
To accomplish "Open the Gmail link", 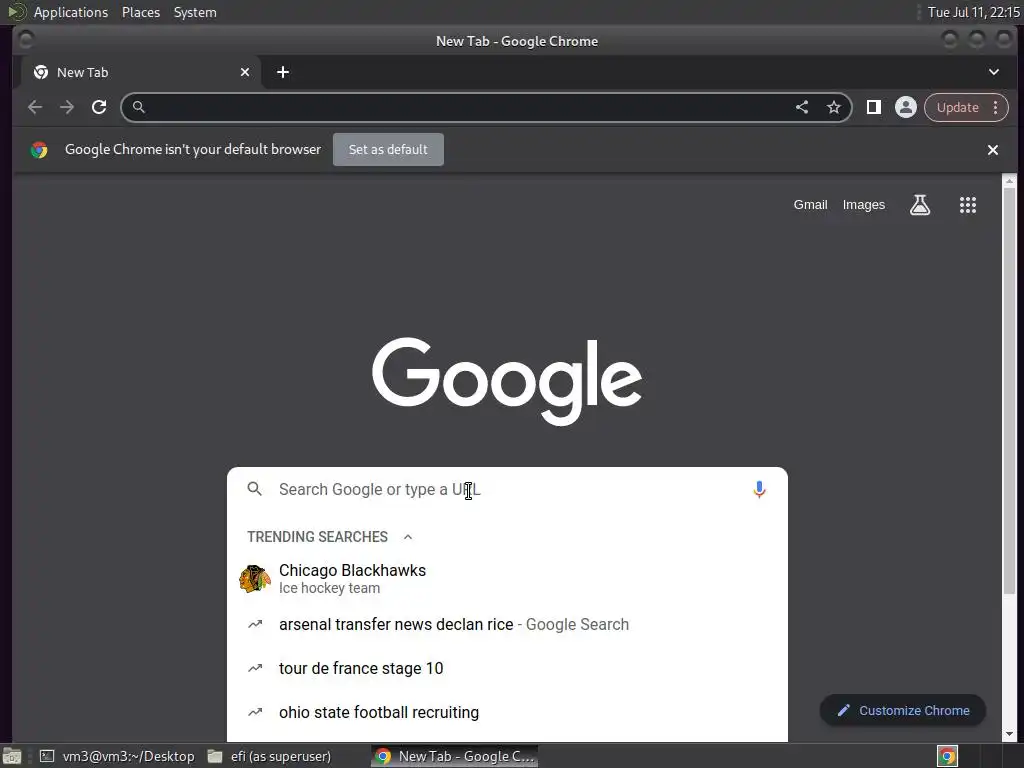I will pos(810,204).
